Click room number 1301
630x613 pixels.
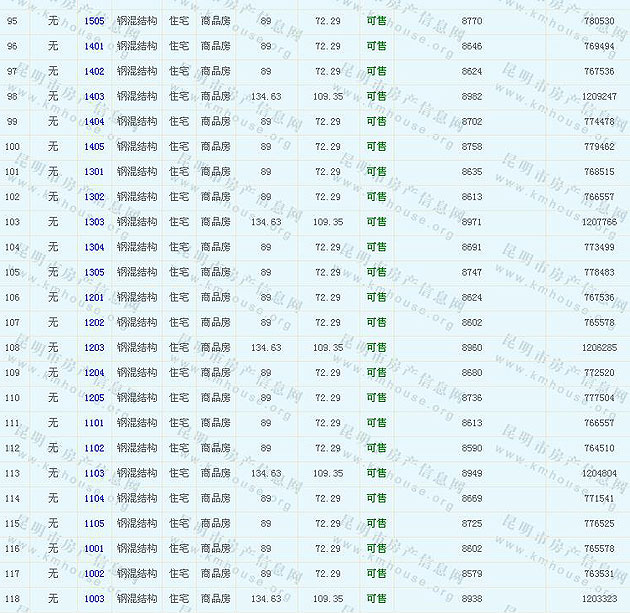point(94,172)
